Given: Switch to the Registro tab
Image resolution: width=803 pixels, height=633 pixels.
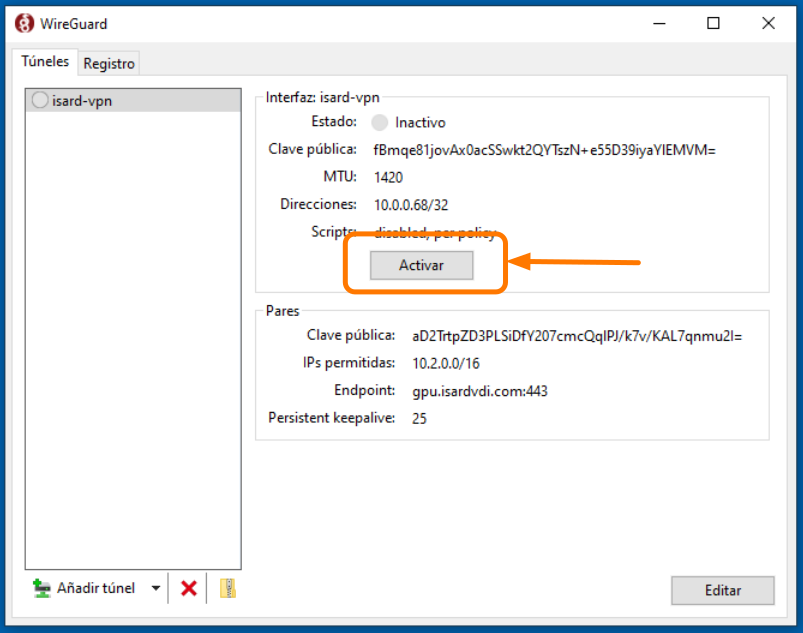Looking at the screenshot, I should [x=109, y=63].
